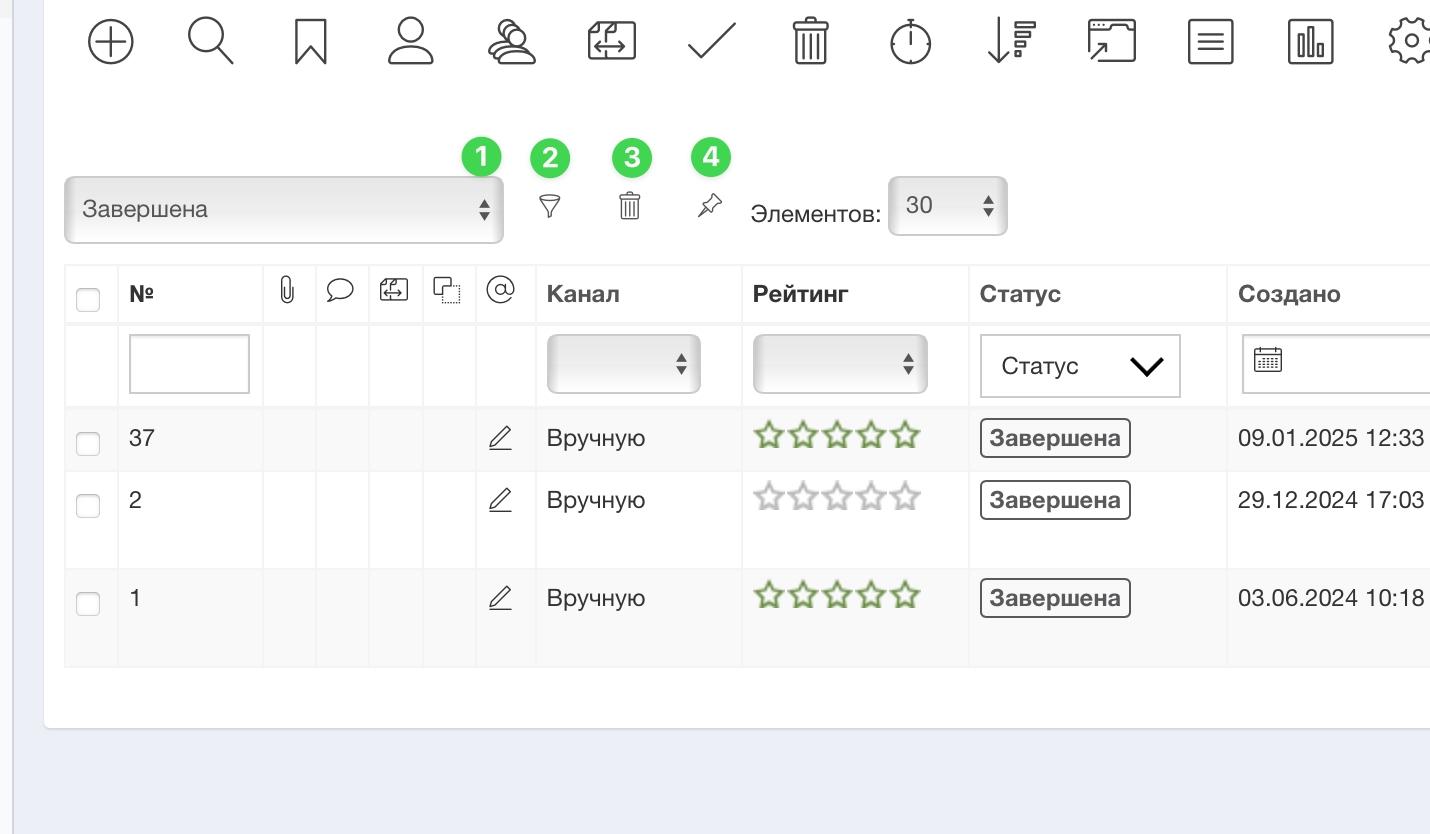The height and width of the screenshot is (834, 1430).
Task: Click the stopwatch timer icon
Action: (910, 43)
